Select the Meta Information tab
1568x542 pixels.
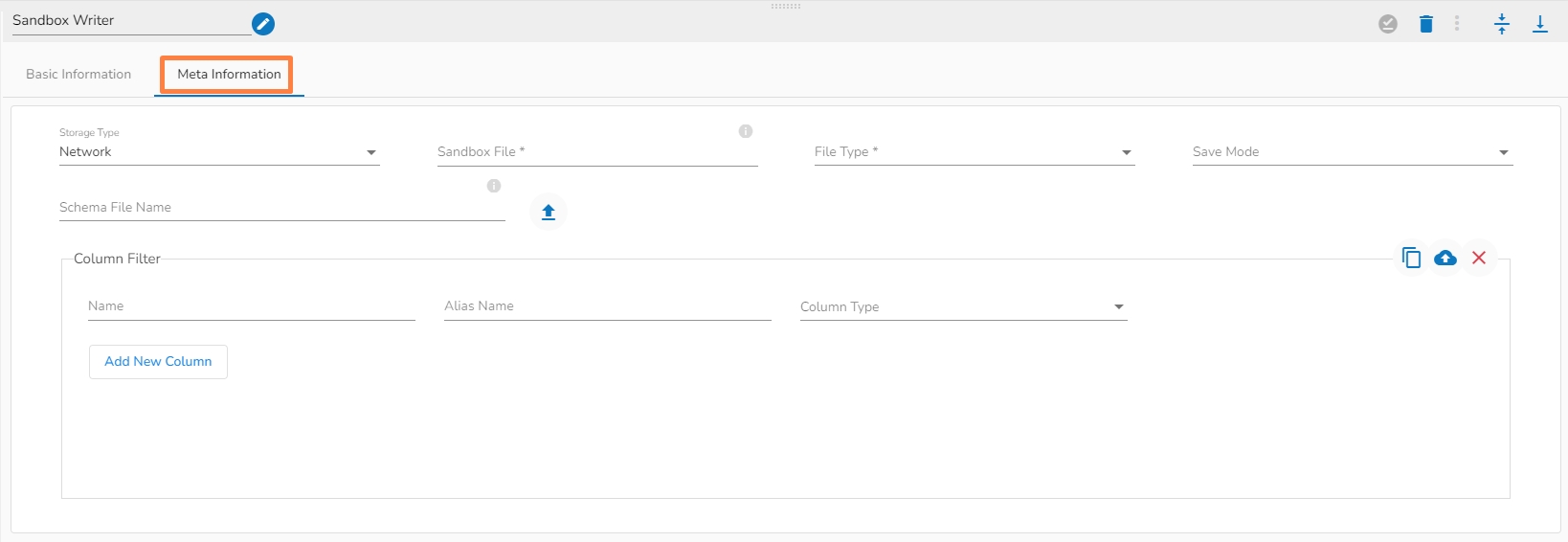[229, 74]
